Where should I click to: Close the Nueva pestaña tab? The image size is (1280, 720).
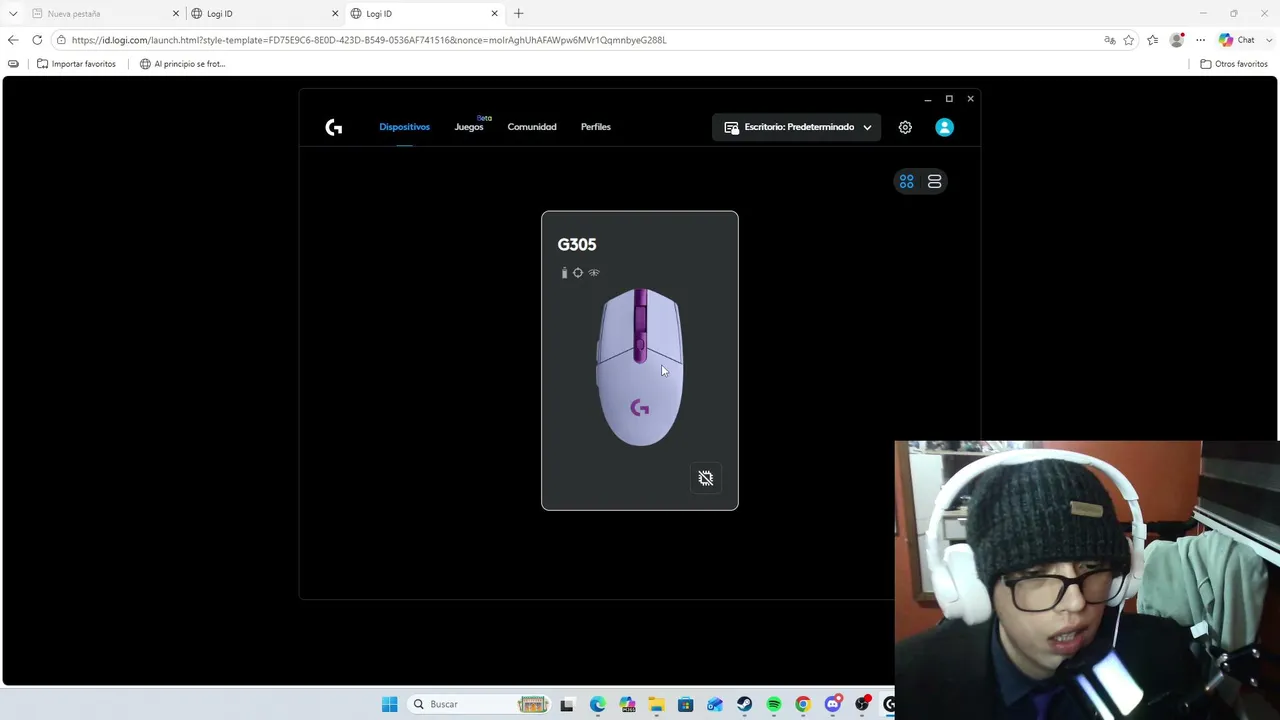[176, 14]
